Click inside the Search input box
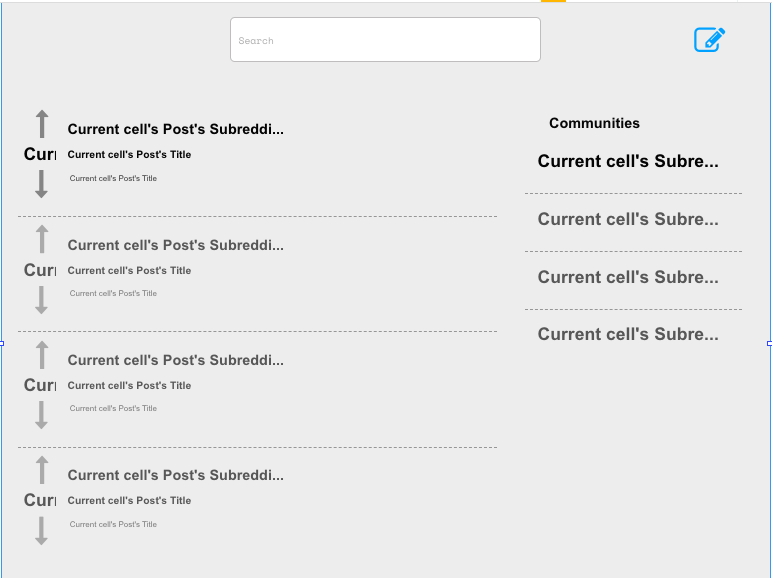The height and width of the screenshot is (578, 772). click(x=385, y=39)
